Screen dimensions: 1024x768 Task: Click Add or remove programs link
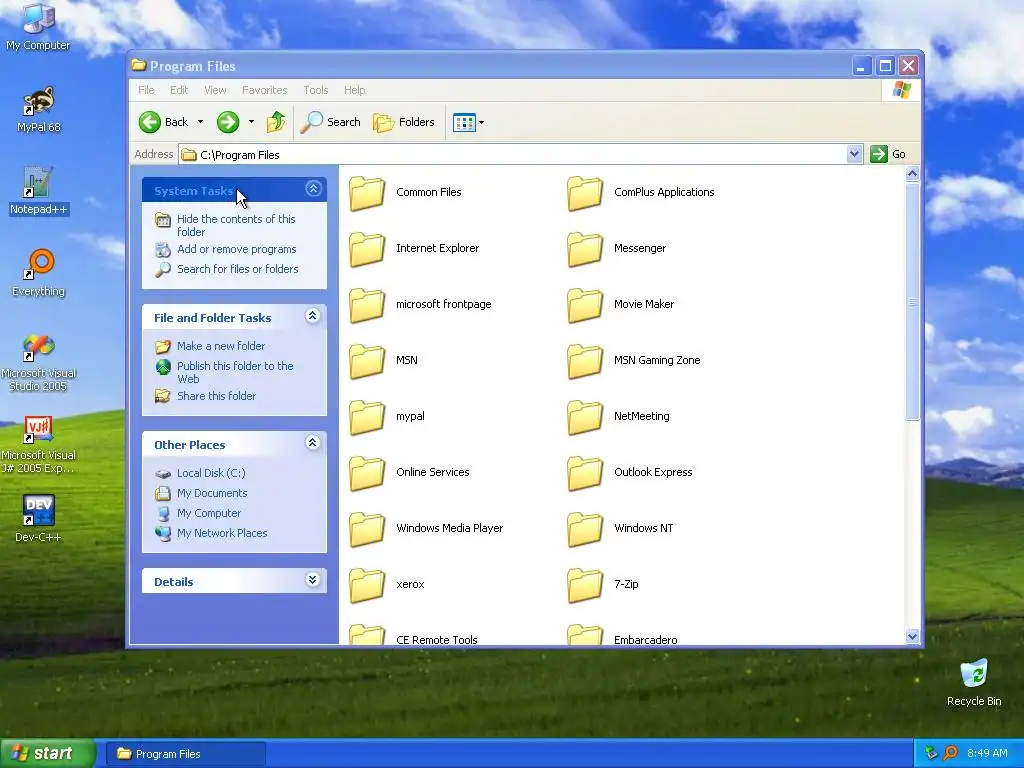point(236,249)
